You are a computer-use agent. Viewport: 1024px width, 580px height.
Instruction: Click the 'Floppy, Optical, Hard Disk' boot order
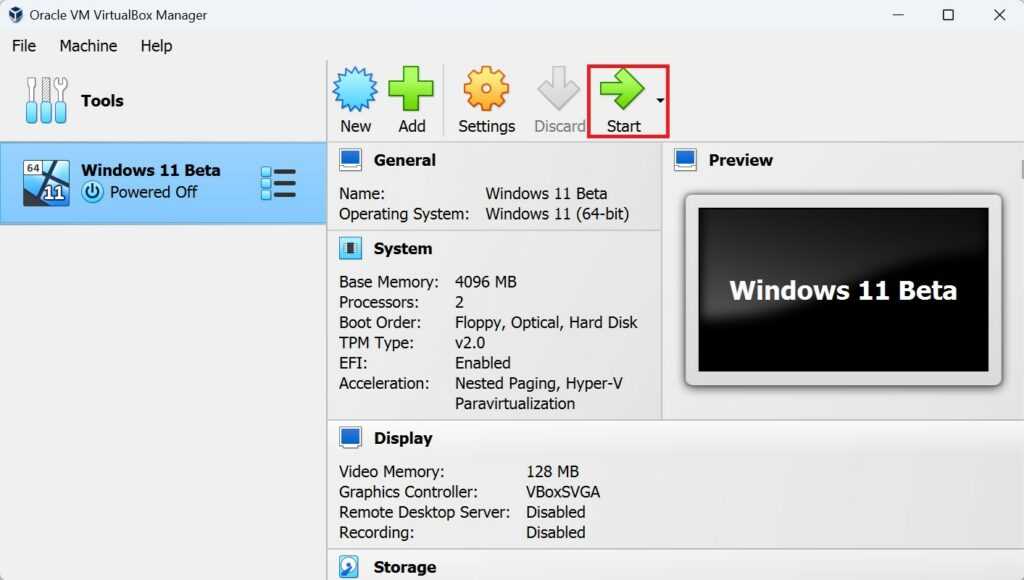[x=546, y=323]
